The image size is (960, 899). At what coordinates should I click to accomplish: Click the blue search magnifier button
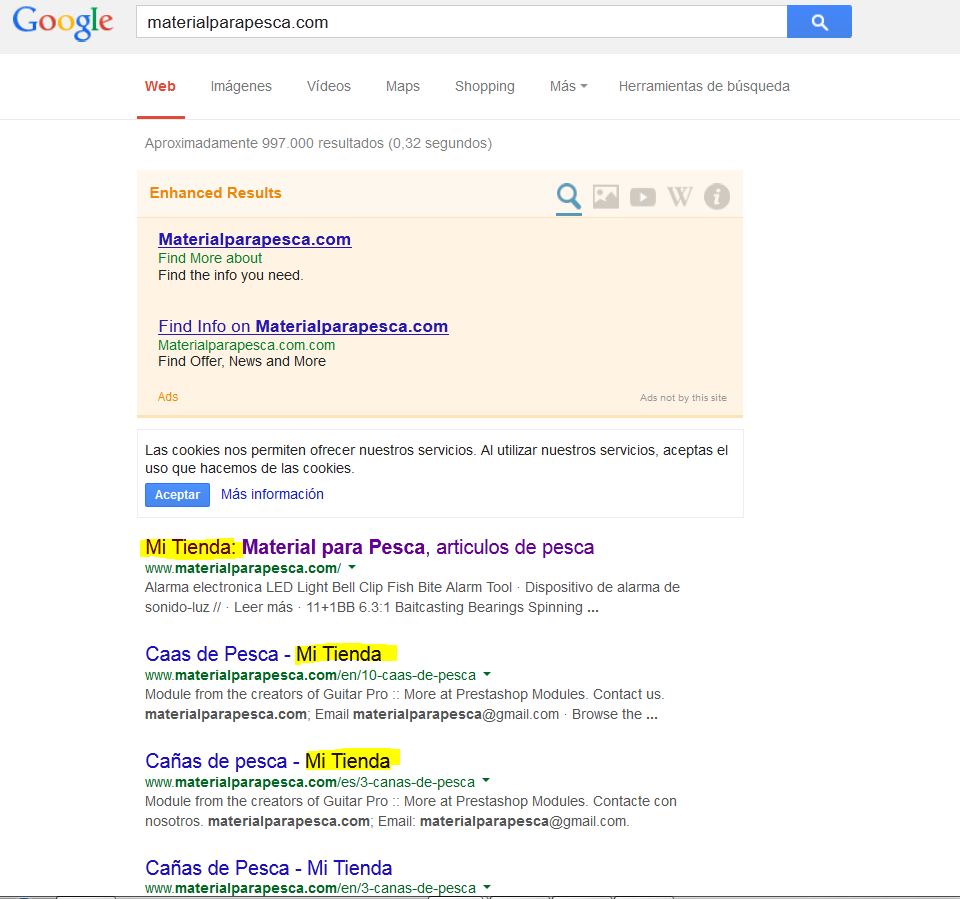pos(819,22)
